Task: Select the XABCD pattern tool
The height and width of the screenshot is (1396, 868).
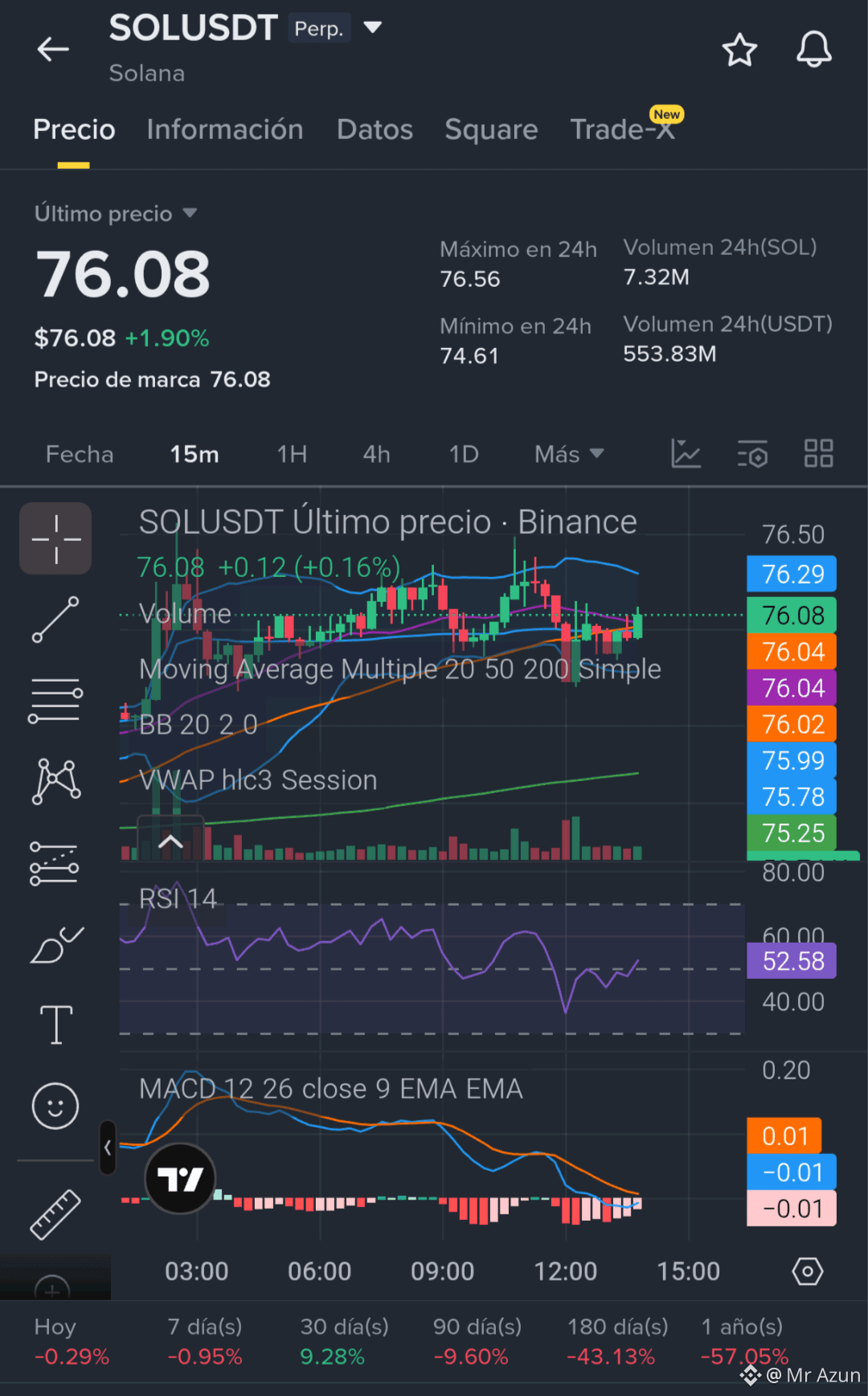Action: (x=55, y=781)
